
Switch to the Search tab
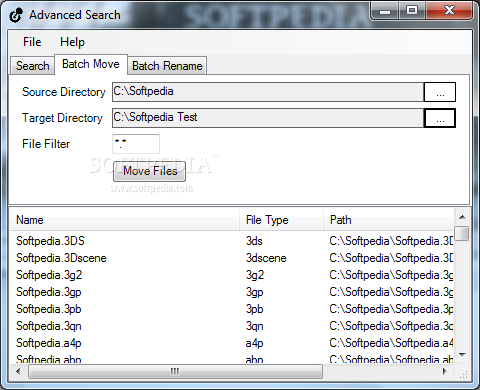click(32, 66)
